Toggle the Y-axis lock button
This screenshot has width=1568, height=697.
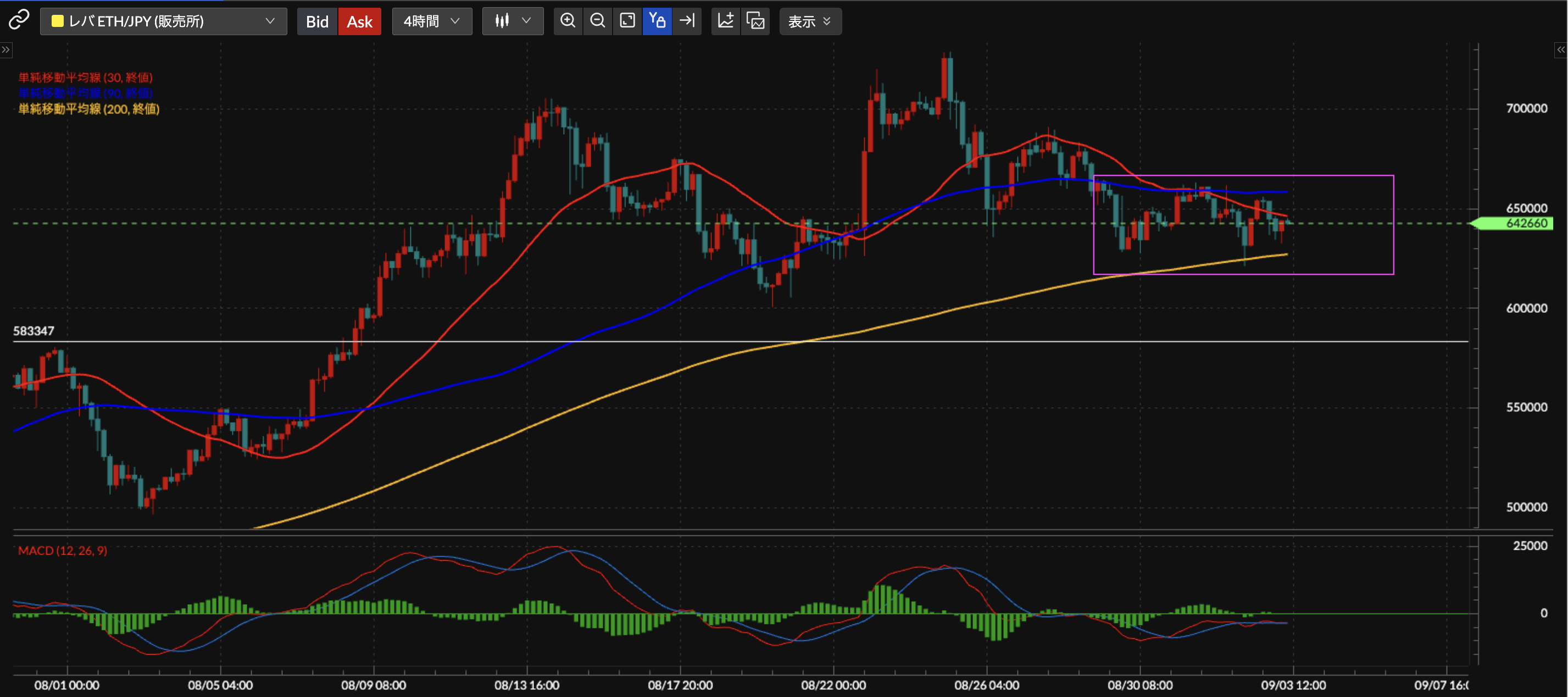tap(657, 21)
